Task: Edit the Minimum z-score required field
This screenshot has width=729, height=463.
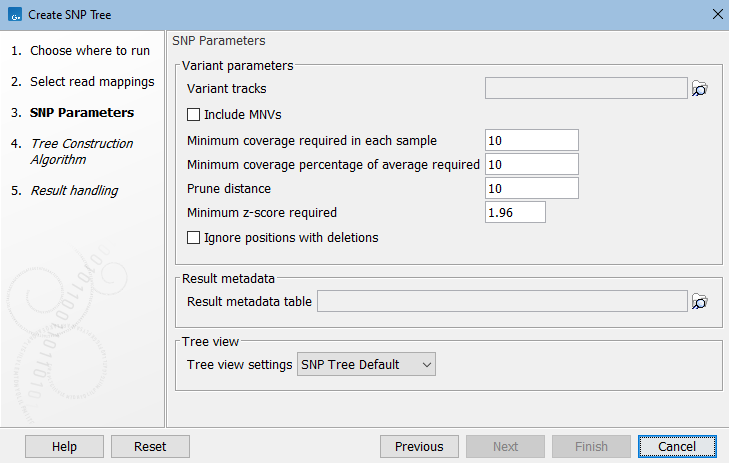Action: tap(514, 212)
